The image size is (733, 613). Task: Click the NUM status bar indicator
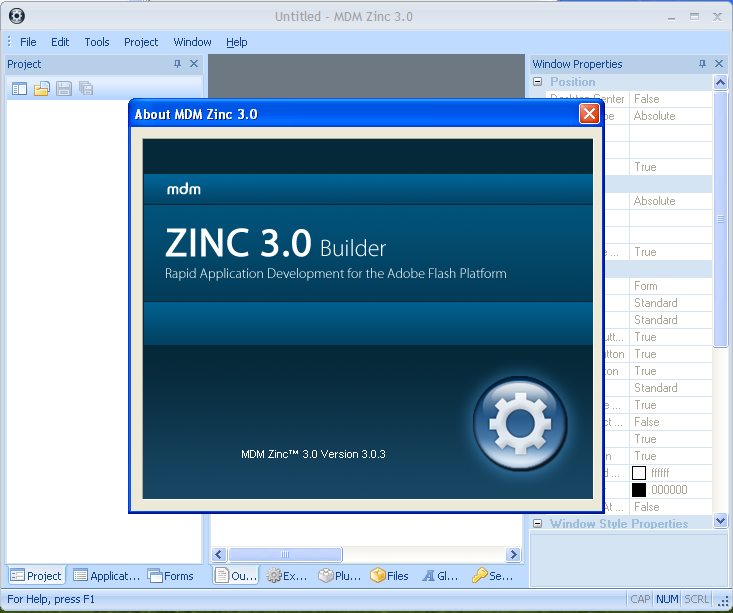coord(667,599)
